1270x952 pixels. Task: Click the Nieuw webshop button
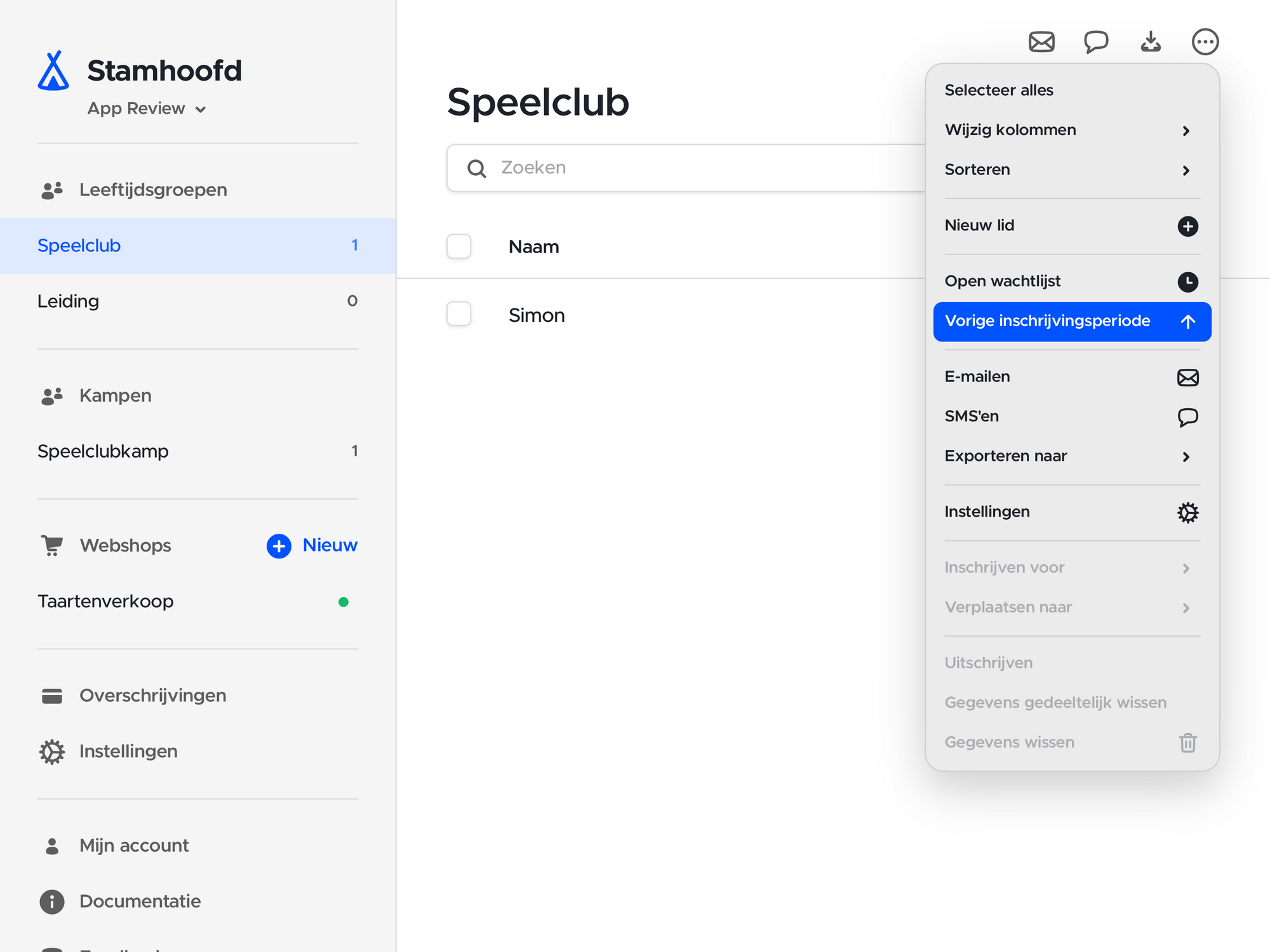312,545
